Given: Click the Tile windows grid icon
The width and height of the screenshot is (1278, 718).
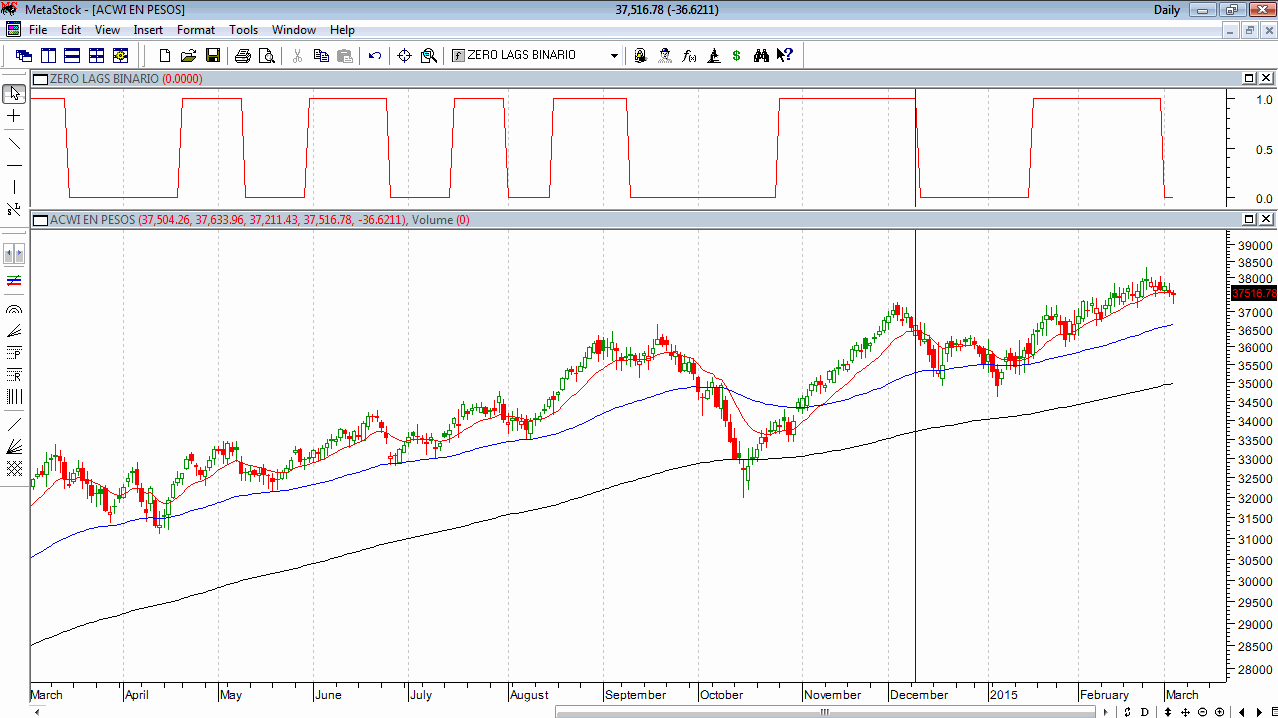Looking at the screenshot, I should pos(96,56).
